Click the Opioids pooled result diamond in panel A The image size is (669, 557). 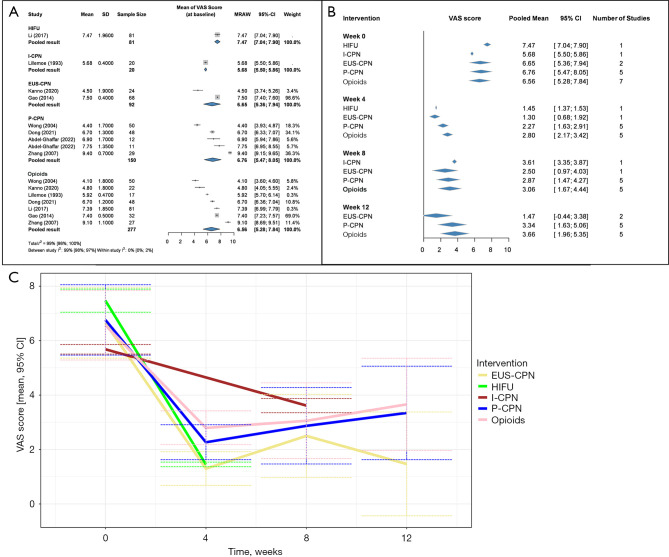[211, 229]
